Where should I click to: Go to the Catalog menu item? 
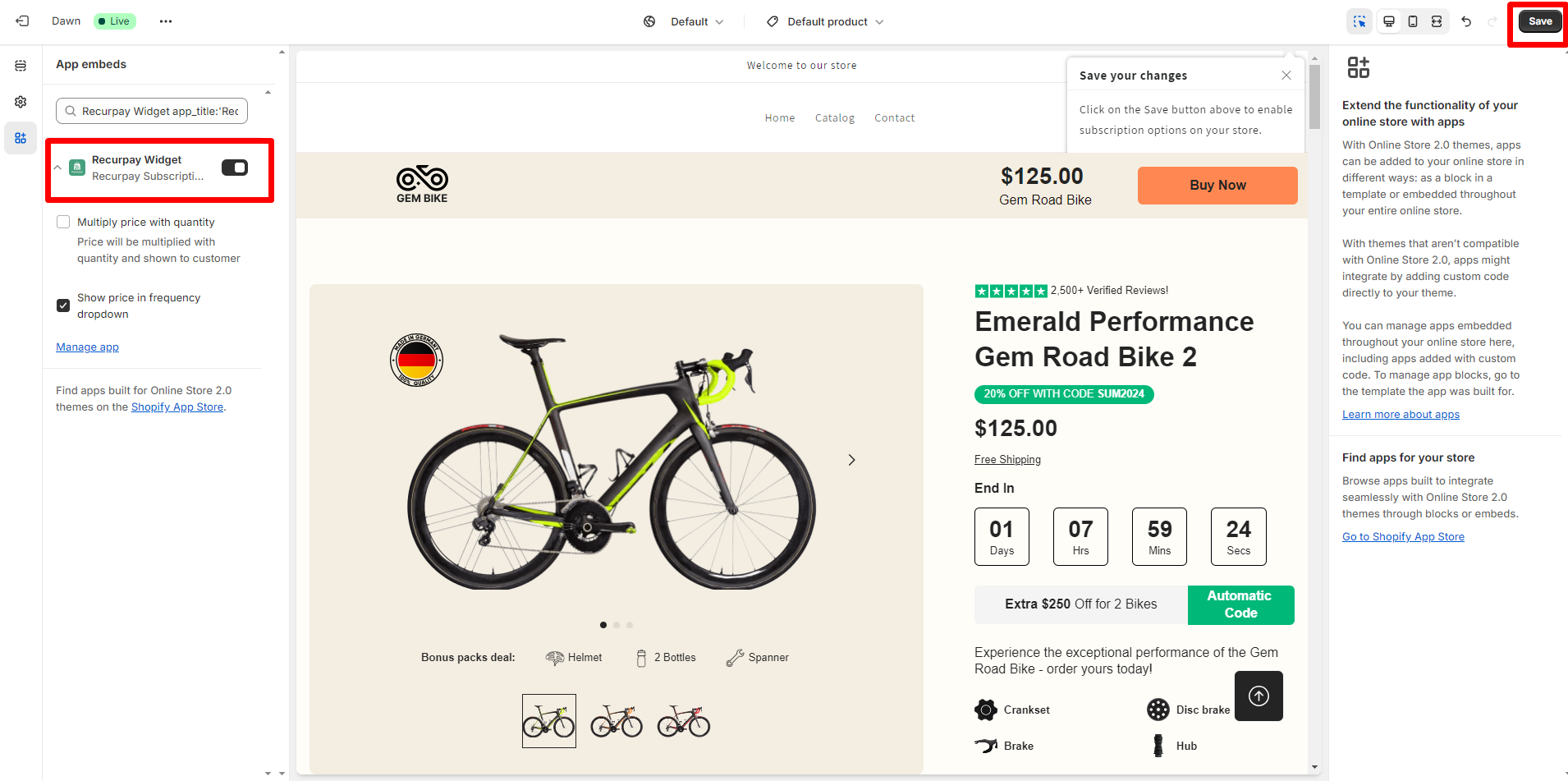point(834,118)
